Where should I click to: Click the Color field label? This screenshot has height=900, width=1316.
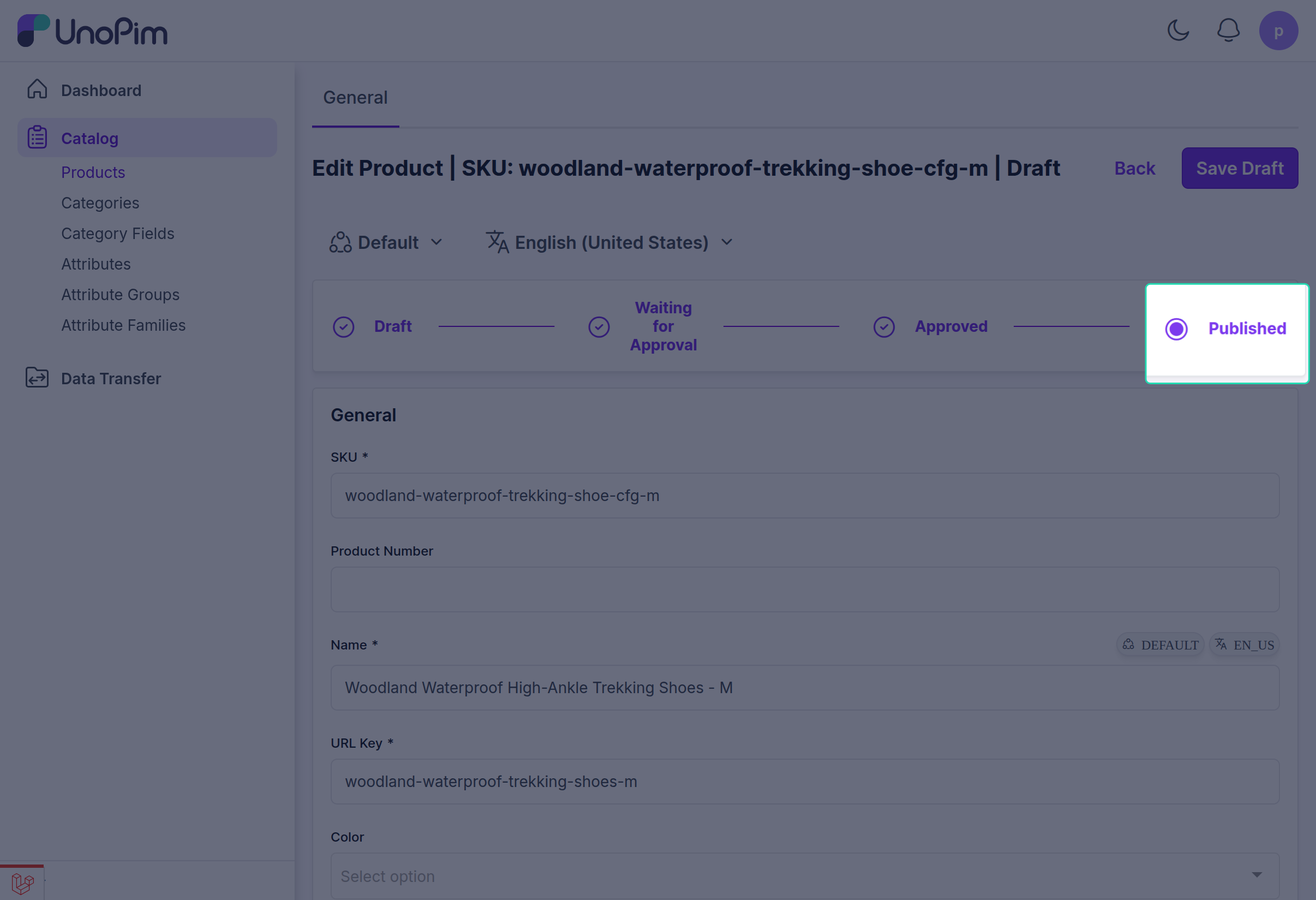(x=347, y=837)
